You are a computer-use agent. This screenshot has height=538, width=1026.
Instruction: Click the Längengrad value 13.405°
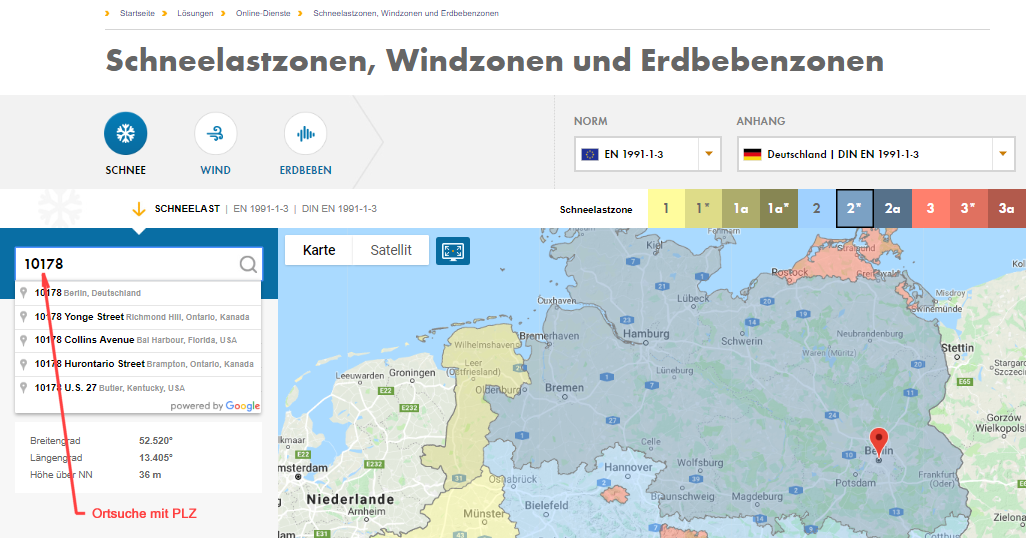(156, 458)
